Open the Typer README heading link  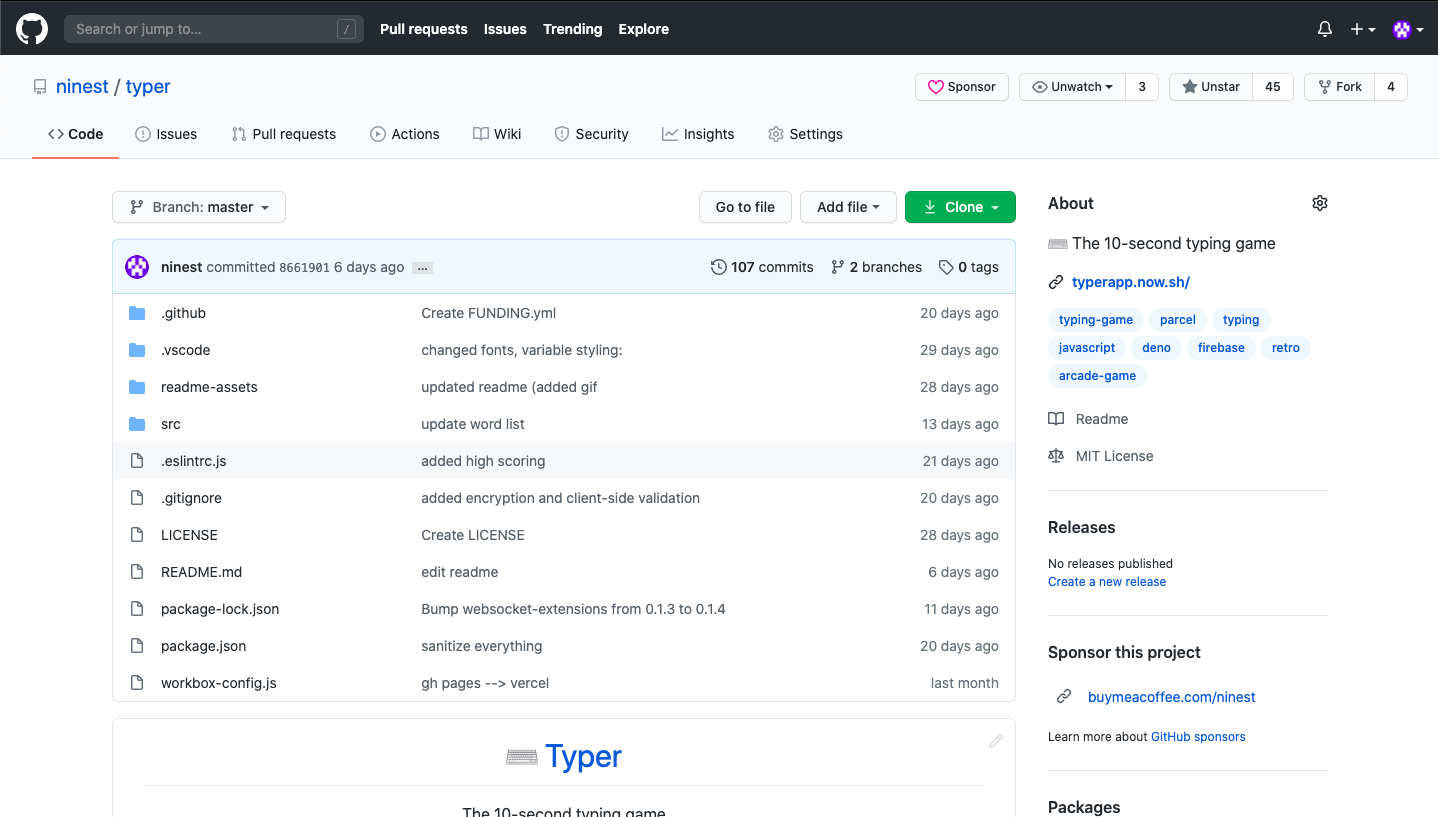(x=583, y=757)
